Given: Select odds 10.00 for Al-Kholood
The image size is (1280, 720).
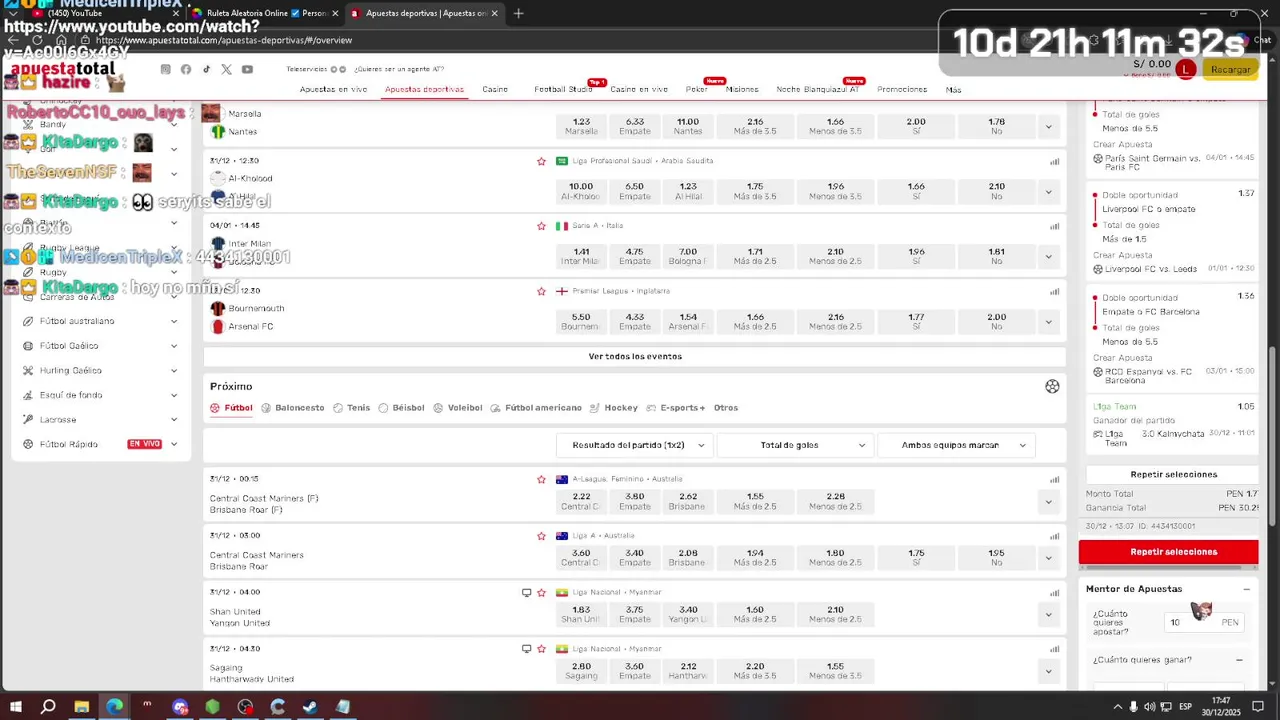Looking at the screenshot, I should click(581, 192).
